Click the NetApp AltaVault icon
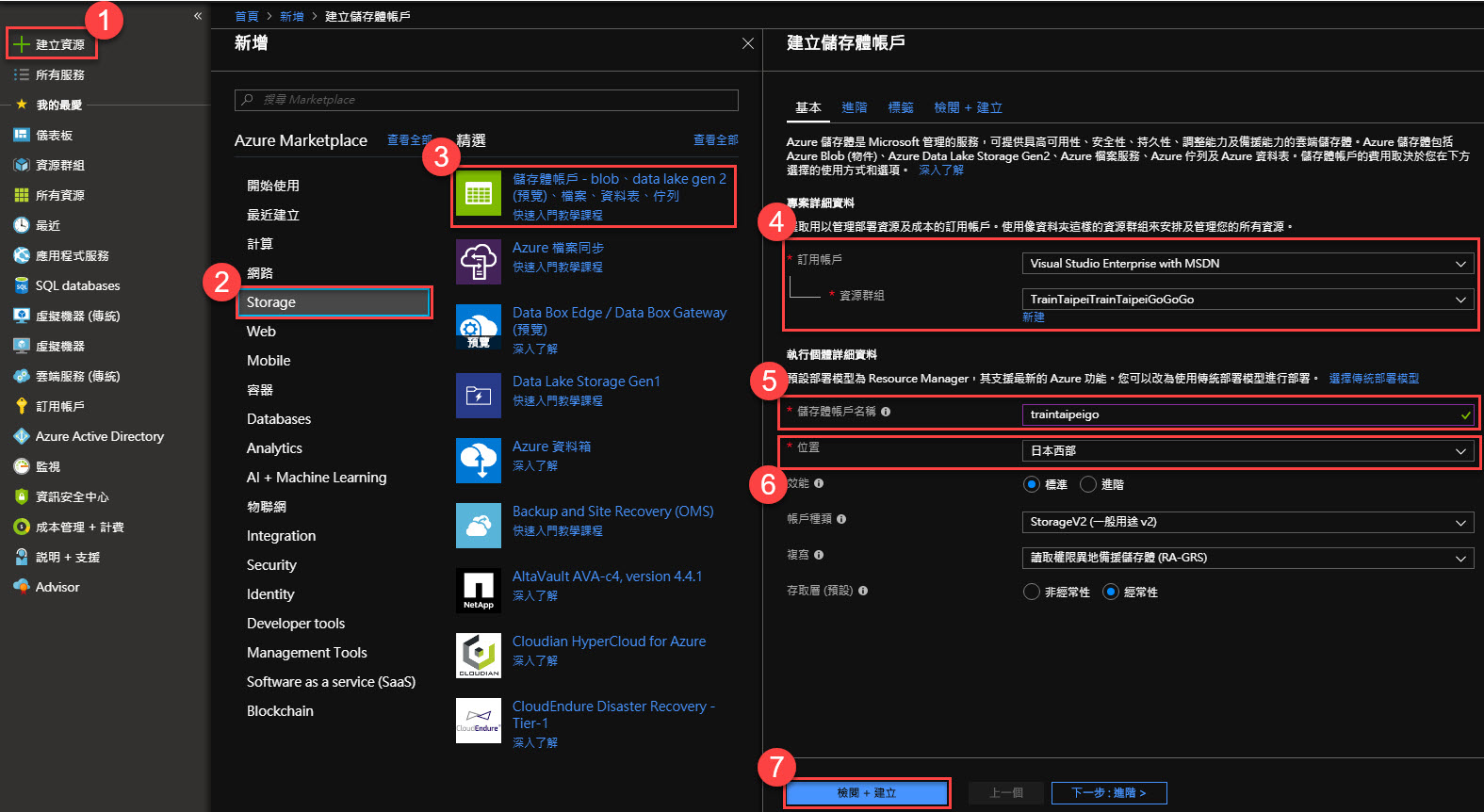This screenshot has width=1484, height=812. 479,591
